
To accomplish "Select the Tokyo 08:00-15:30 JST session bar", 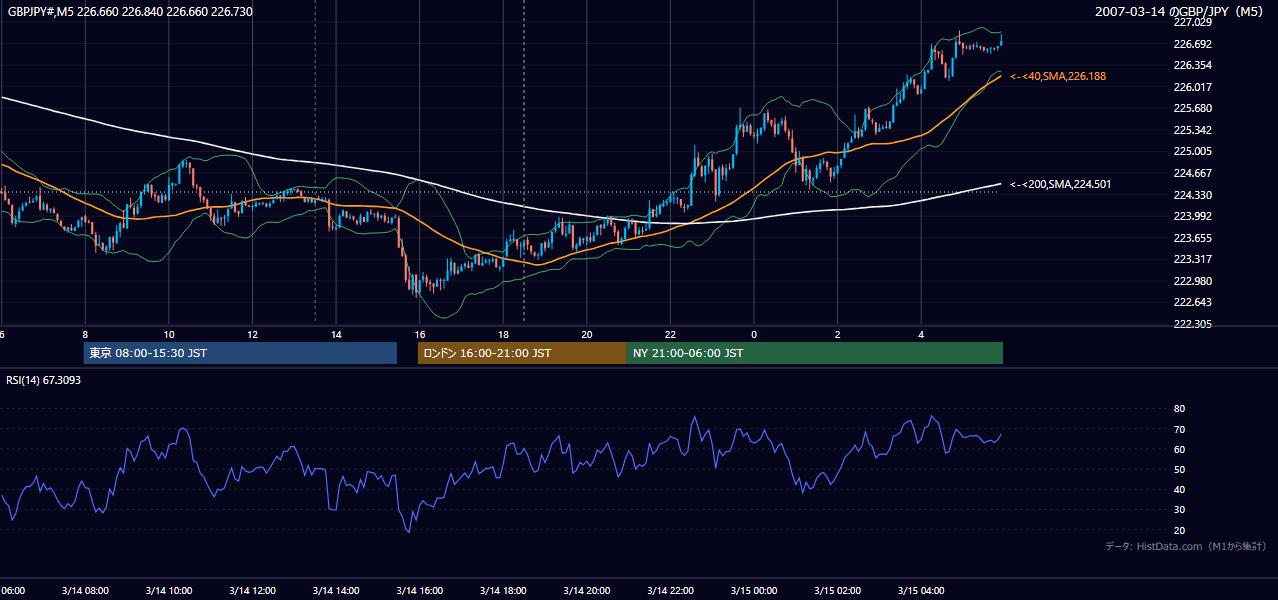I will tap(240, 353).
